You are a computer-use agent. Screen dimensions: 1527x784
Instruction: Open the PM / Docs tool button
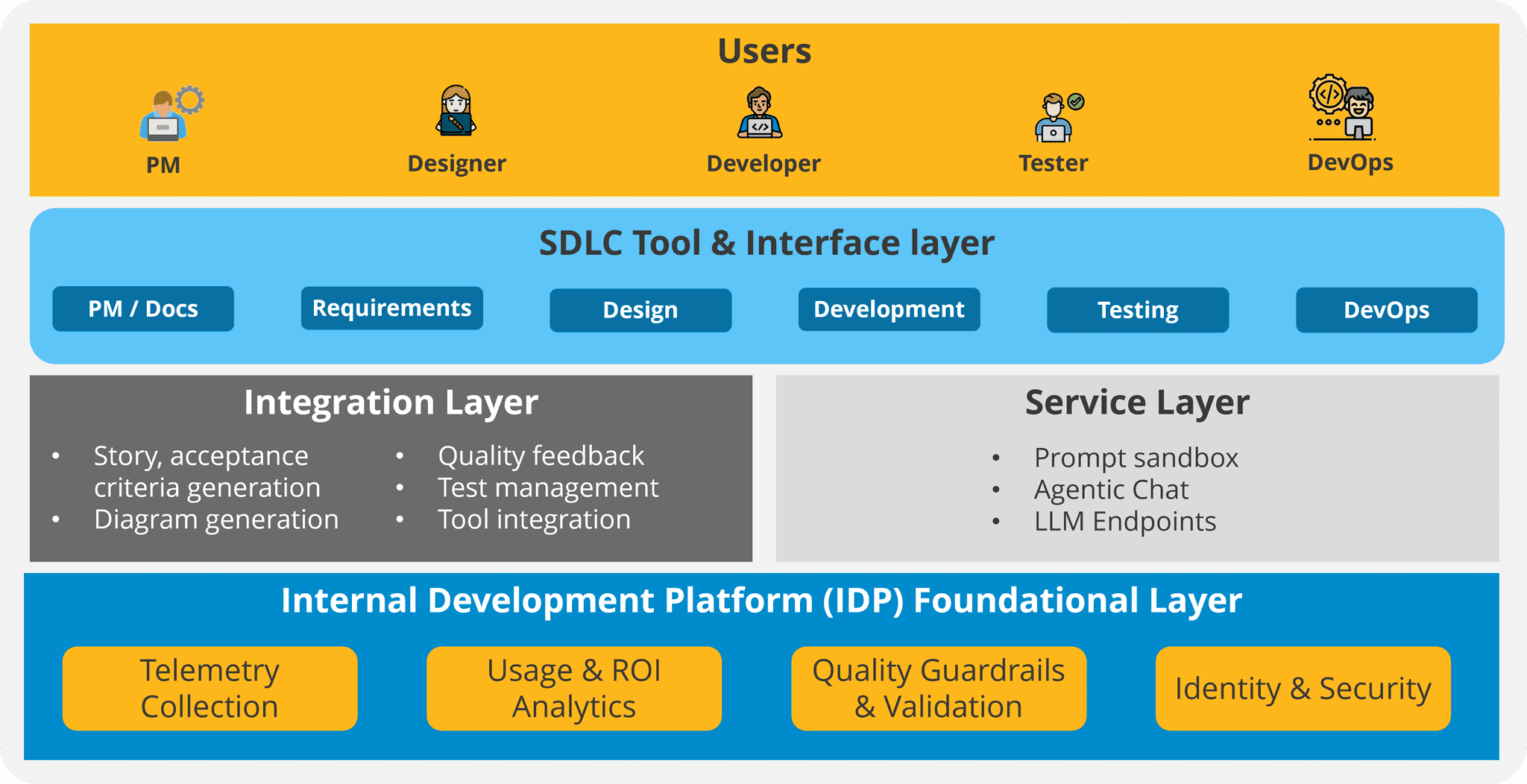pos(143,308)
